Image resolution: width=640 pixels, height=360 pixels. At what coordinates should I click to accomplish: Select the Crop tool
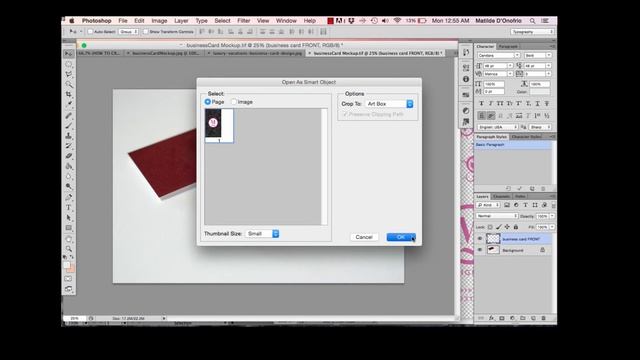click(69, 95)
